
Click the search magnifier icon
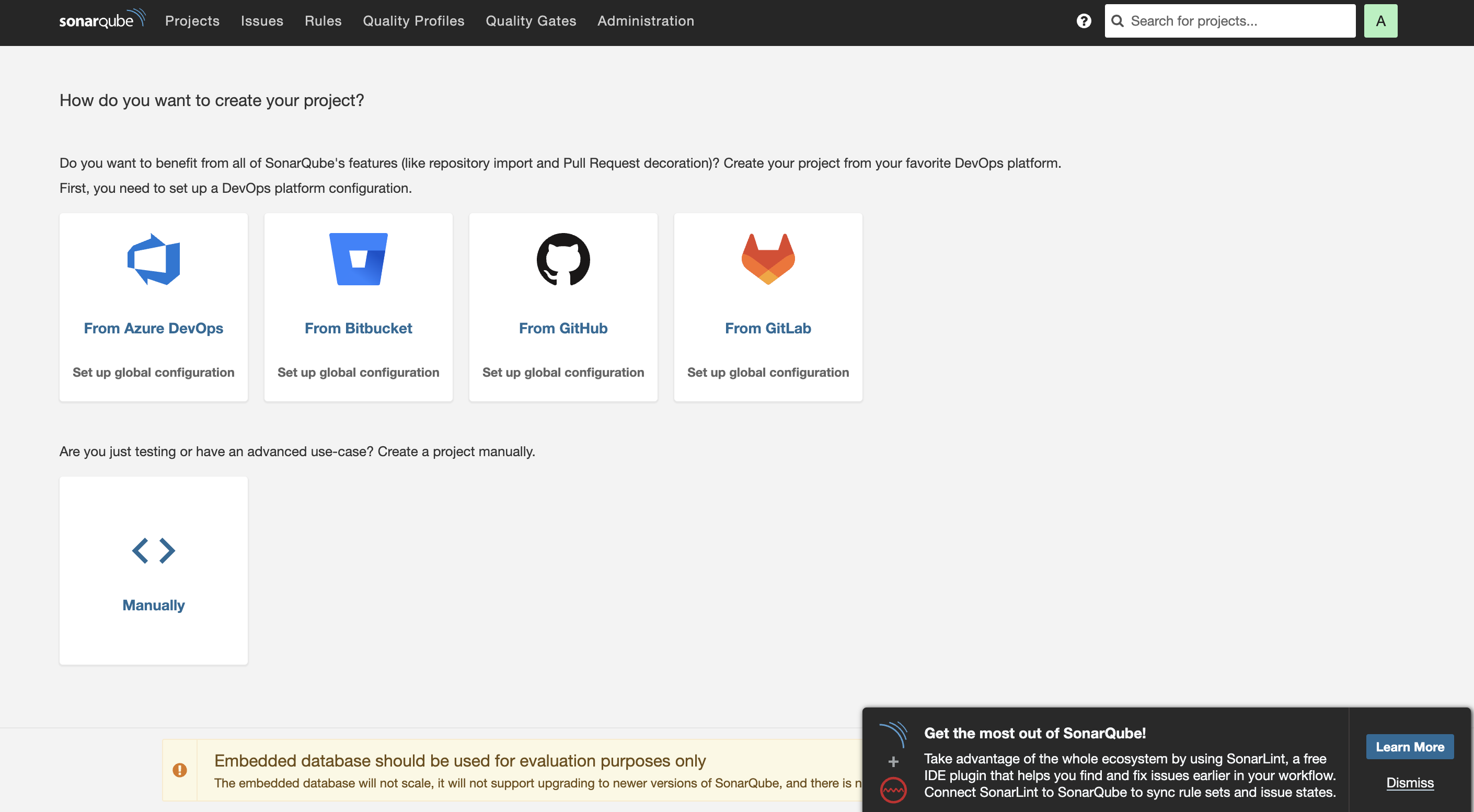tap(1118, 21)
